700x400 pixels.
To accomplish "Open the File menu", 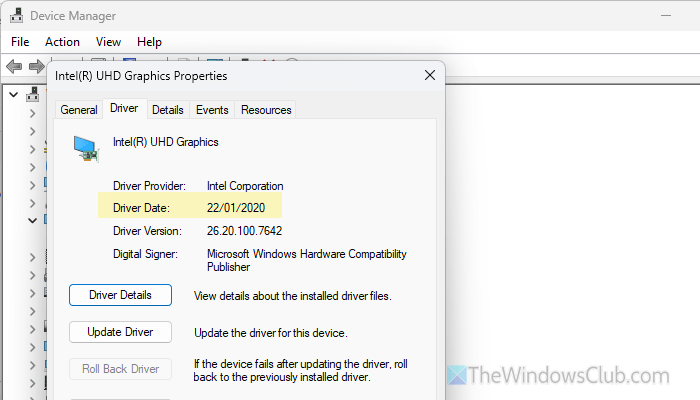I will (20, 42).
